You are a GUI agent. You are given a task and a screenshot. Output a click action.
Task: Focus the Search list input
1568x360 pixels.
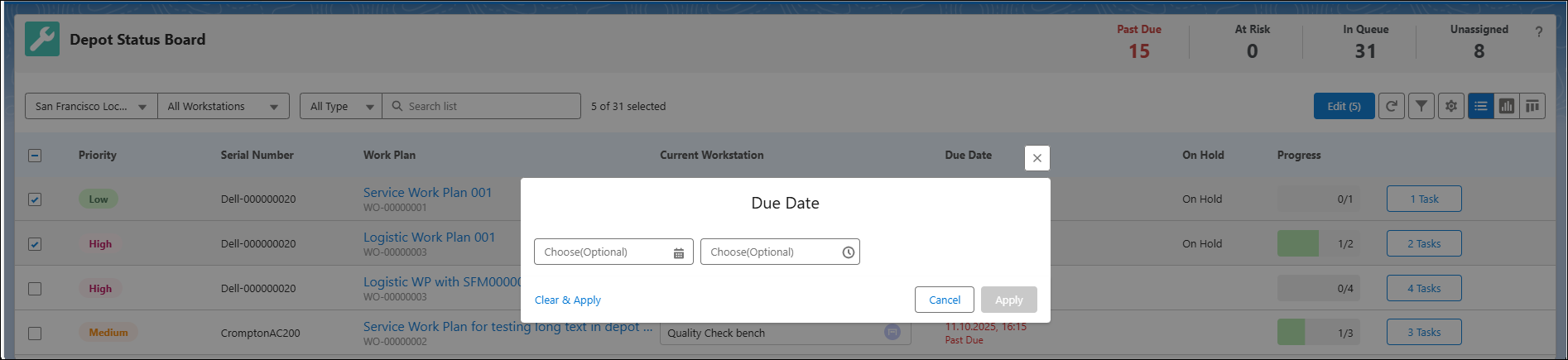point(482,106)
